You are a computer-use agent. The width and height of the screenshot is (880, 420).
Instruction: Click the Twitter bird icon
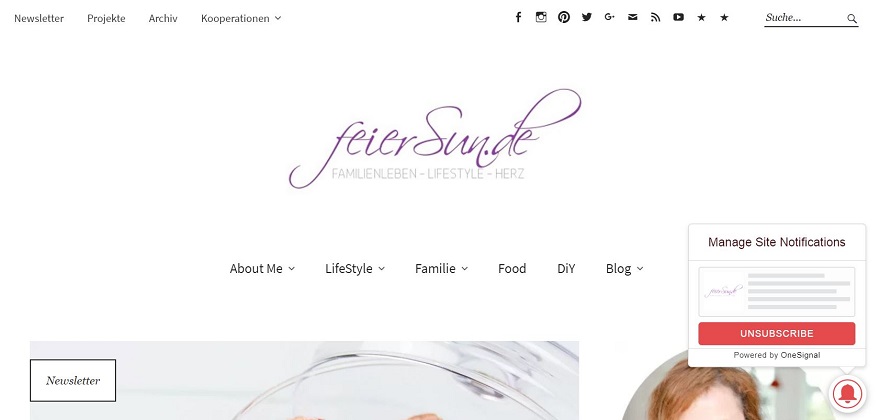pyautogui.click(x=587, y=17)
